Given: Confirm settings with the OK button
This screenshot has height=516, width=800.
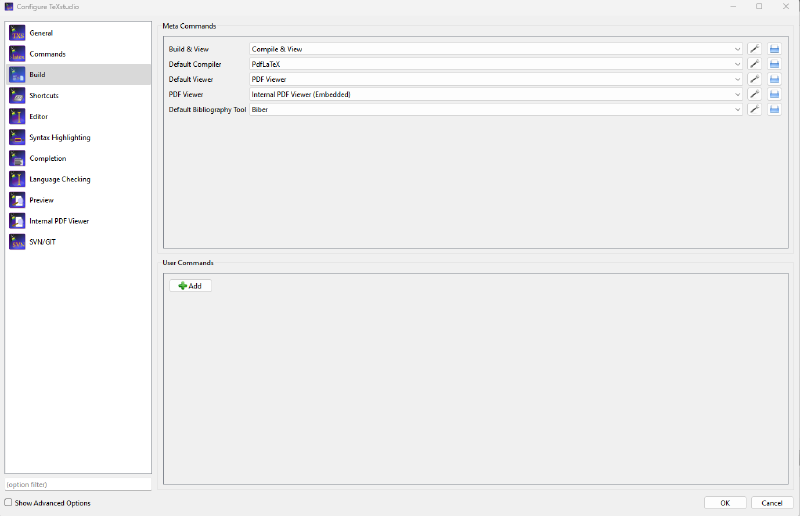Looking at the screenshot, I should click(x=725, y=503).
